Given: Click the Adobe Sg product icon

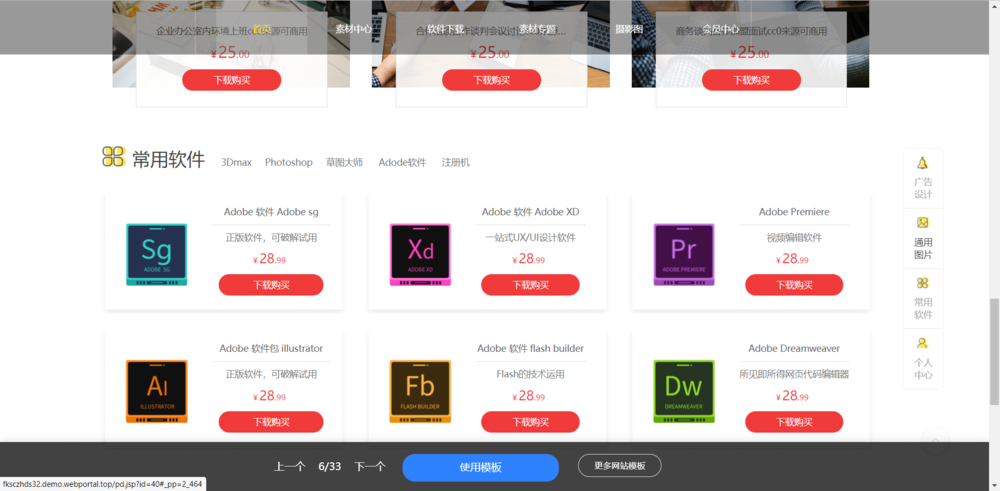Looking at the screenshot, I should (x=157, y=254).
